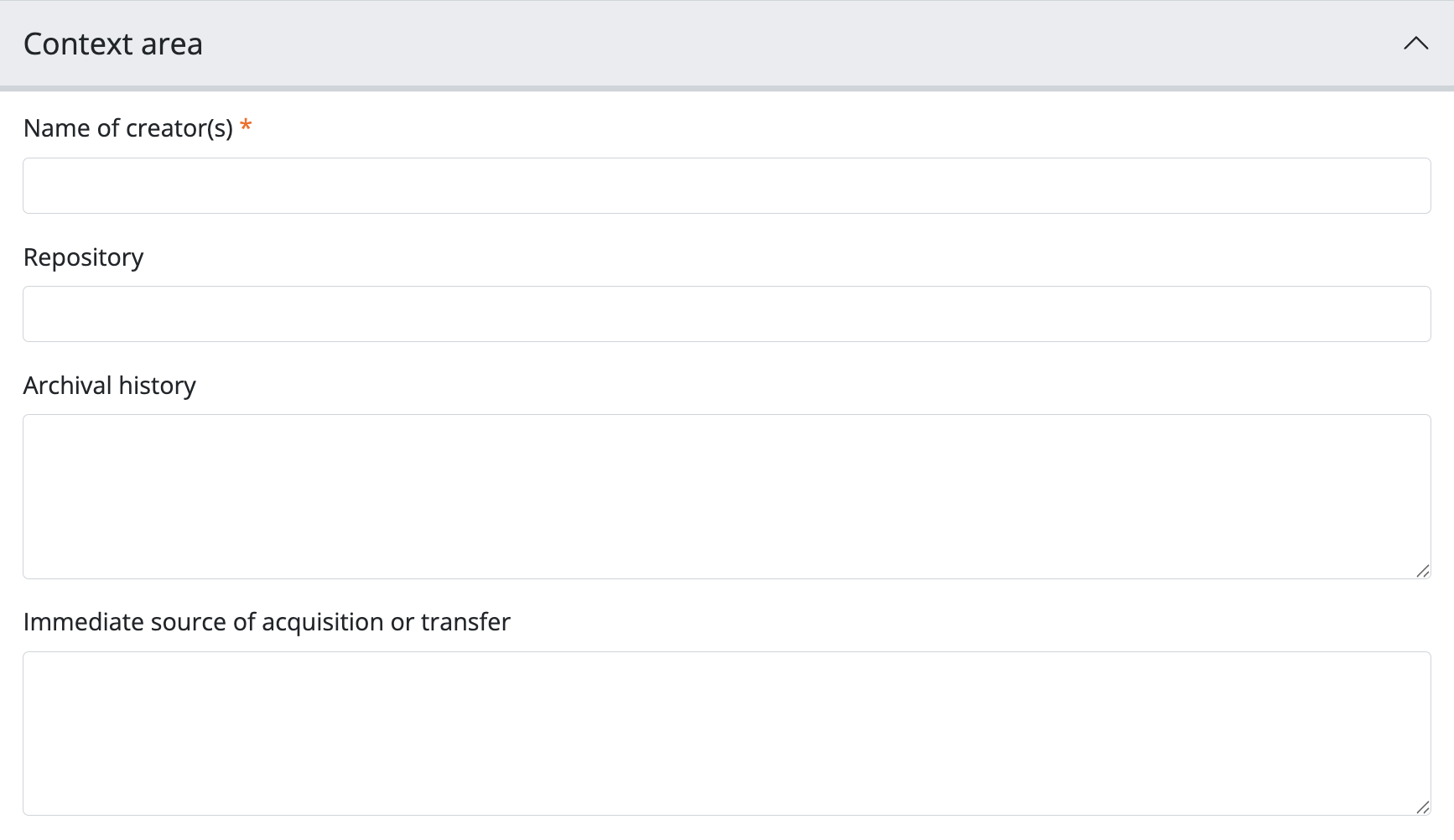The image size is (1454, 840).
Task: Open the Repository autocomplete at its right end
Action: [x=1409, y=314]
